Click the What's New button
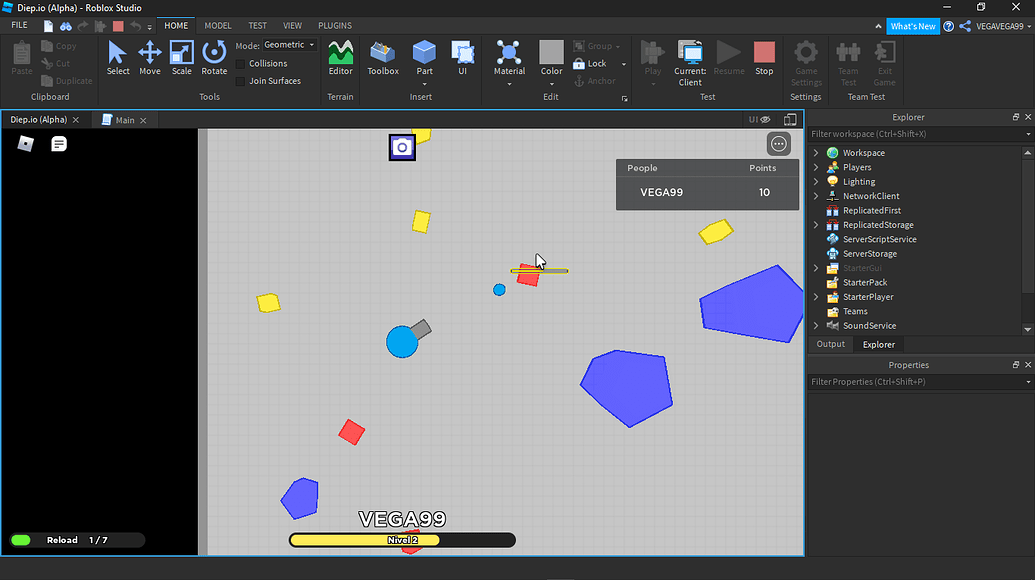The height and width of the screenshot is (580, 1035). point(912,25)
